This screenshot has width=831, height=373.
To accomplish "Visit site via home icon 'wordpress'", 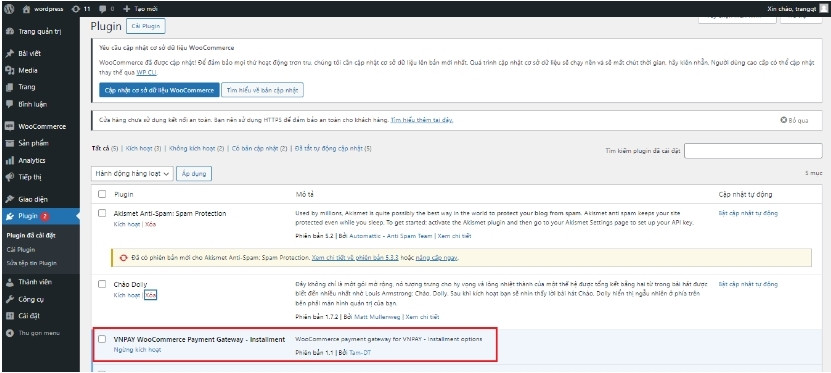I will point(42,9).
